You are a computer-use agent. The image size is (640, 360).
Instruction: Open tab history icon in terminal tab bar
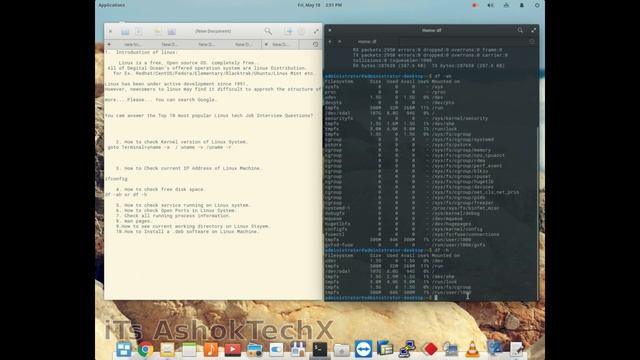[531, 41]
